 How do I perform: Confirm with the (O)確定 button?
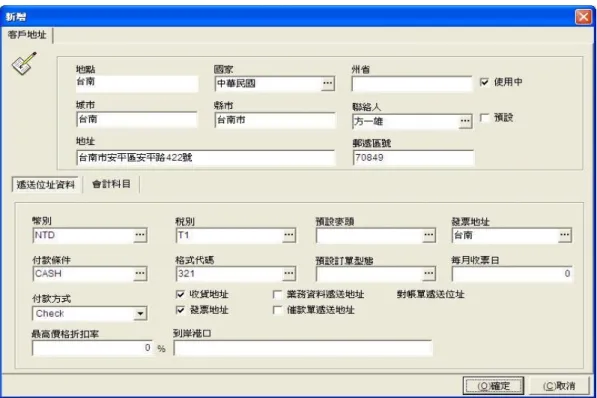pos(493,386)
